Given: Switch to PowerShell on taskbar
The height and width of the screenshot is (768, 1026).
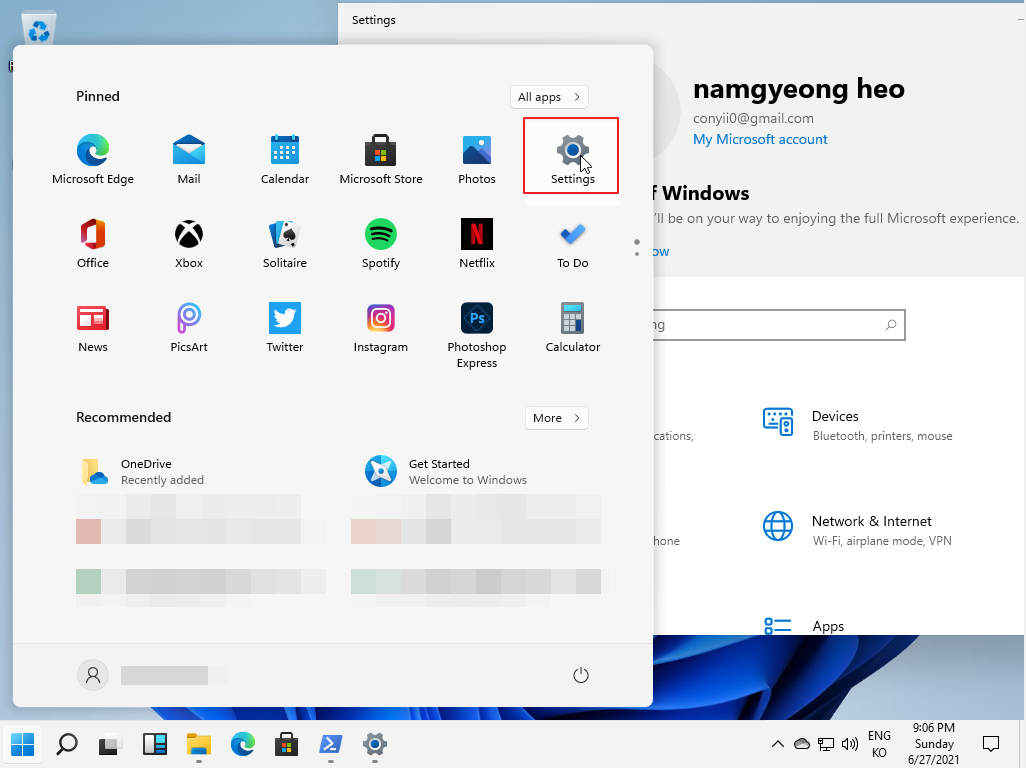Looking at the screenshot, I should click(x=330, y=744).
